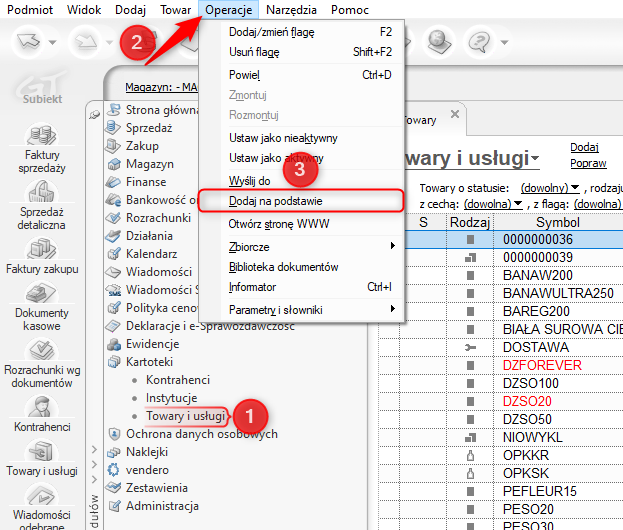Click the back navigation arrow icon

pos(29,41)
